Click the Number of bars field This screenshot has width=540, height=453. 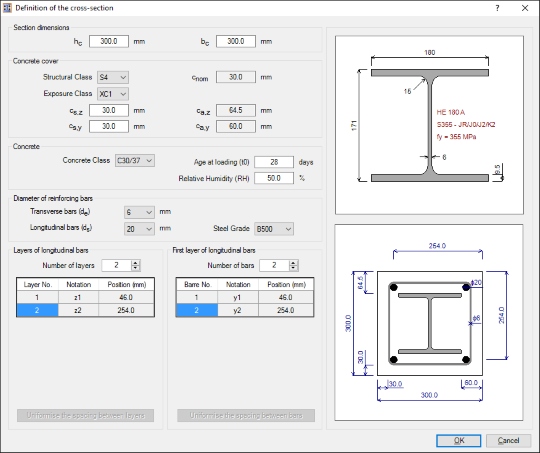click(274, 265)
